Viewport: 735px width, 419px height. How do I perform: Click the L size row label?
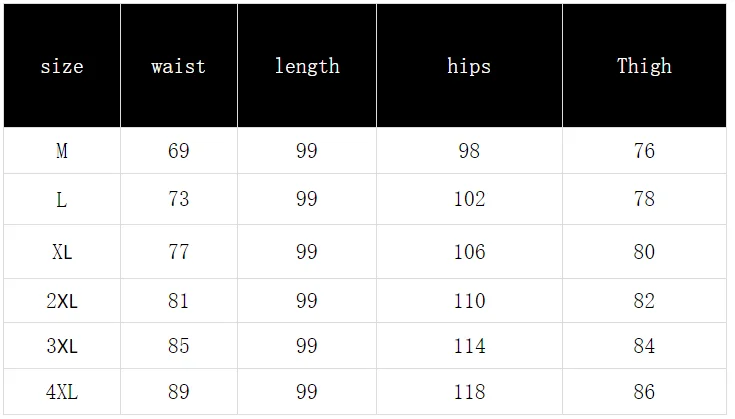point(62,199)
